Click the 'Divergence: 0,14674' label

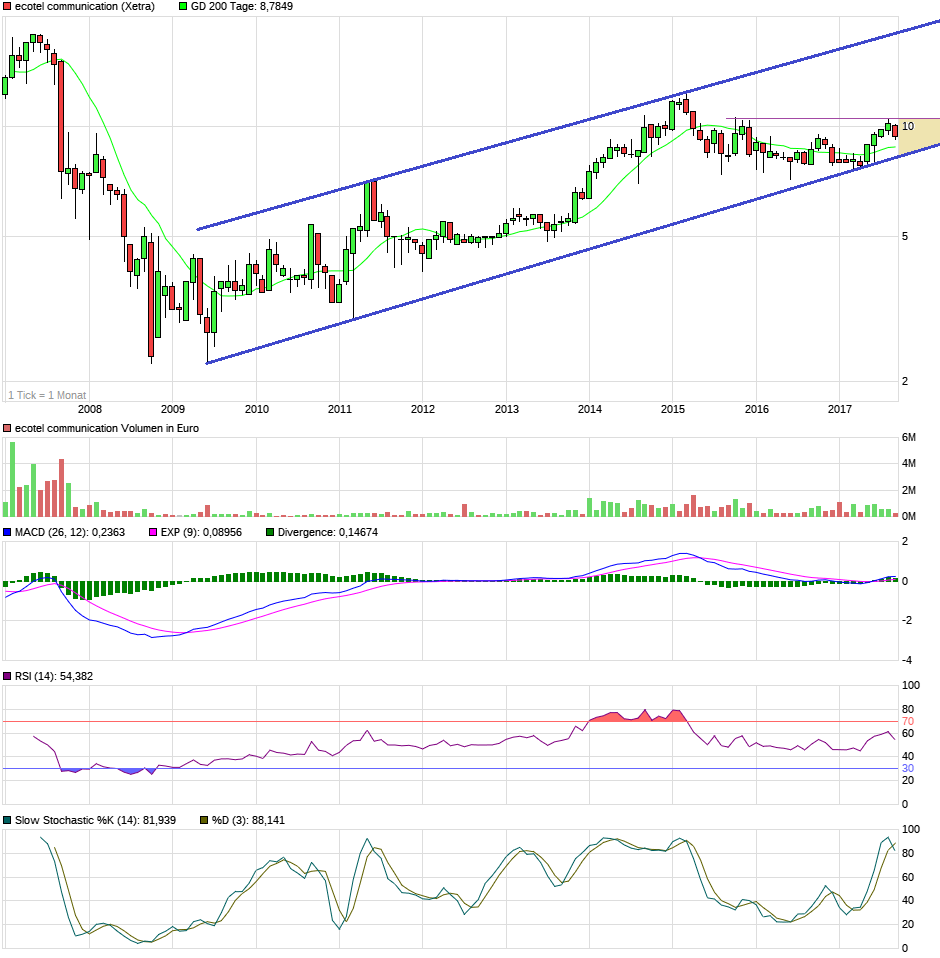327,532
